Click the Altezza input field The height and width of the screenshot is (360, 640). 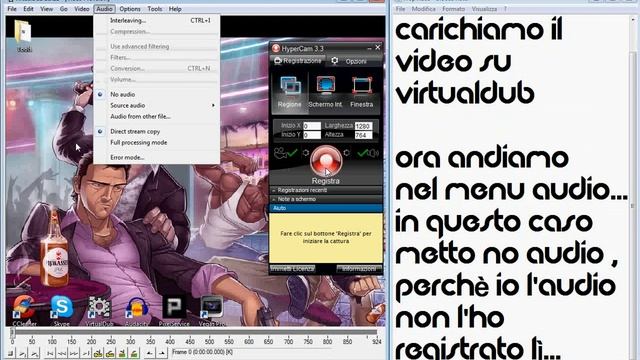pyautogui.click(x=363, y=135)
